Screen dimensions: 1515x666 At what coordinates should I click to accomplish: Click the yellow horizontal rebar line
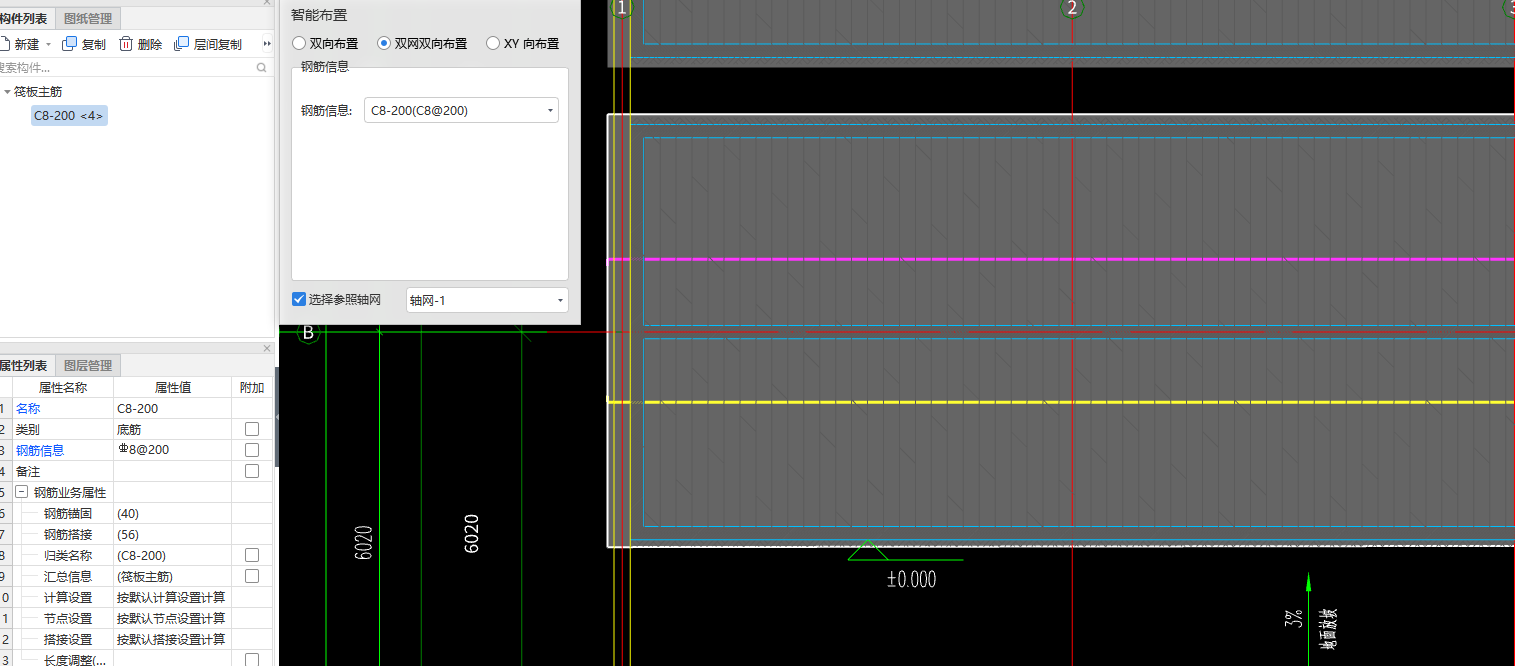1061,402
